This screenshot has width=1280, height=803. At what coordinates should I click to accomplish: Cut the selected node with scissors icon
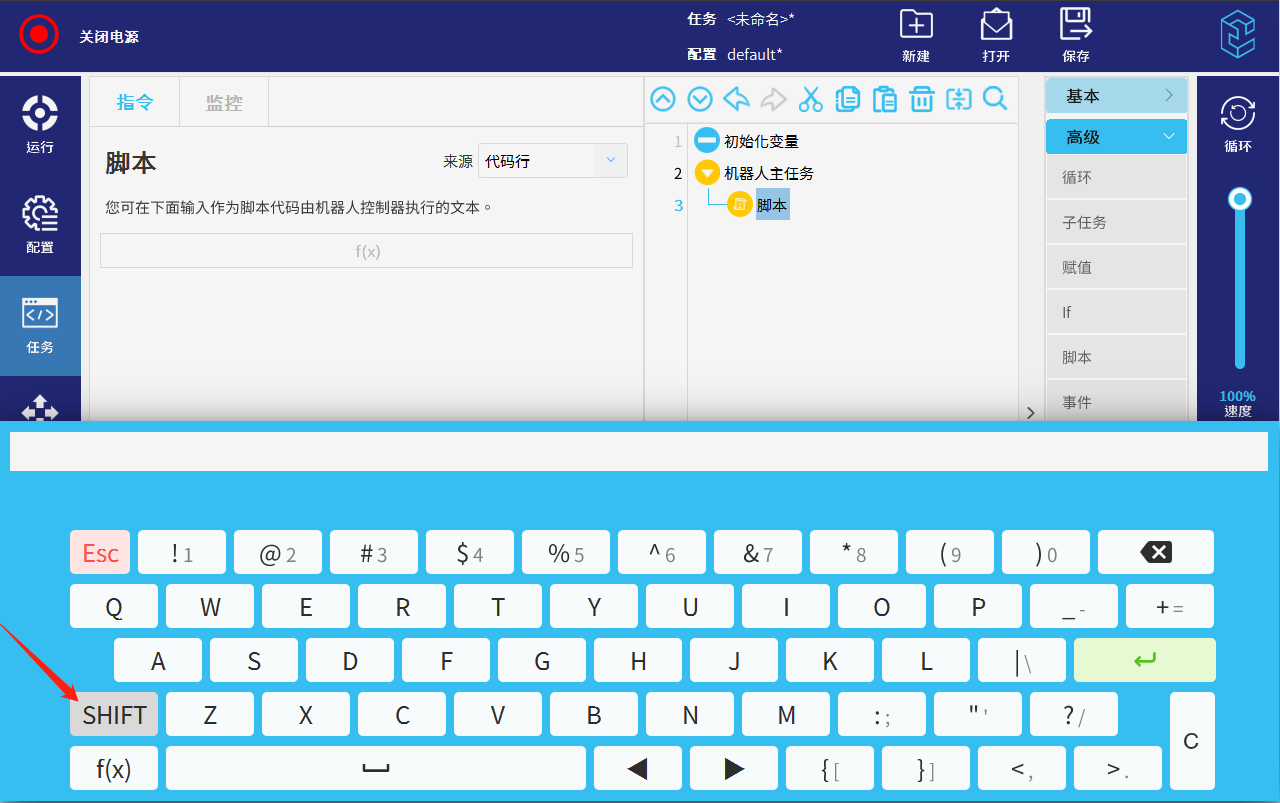(810, 99)
